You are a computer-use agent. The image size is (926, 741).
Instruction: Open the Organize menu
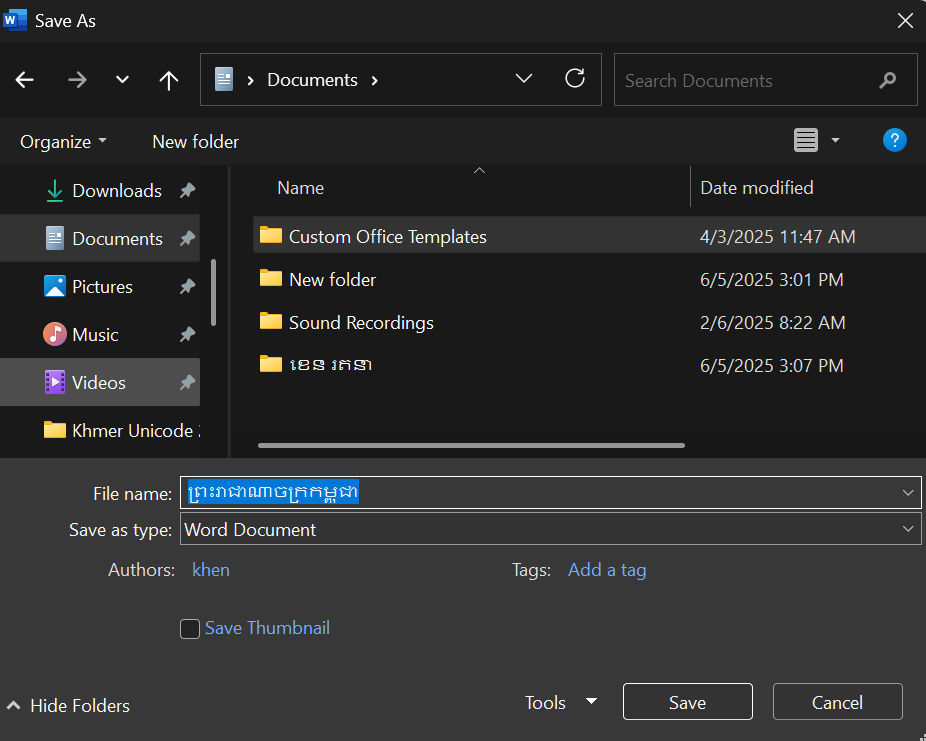click(x=63, y=142)
